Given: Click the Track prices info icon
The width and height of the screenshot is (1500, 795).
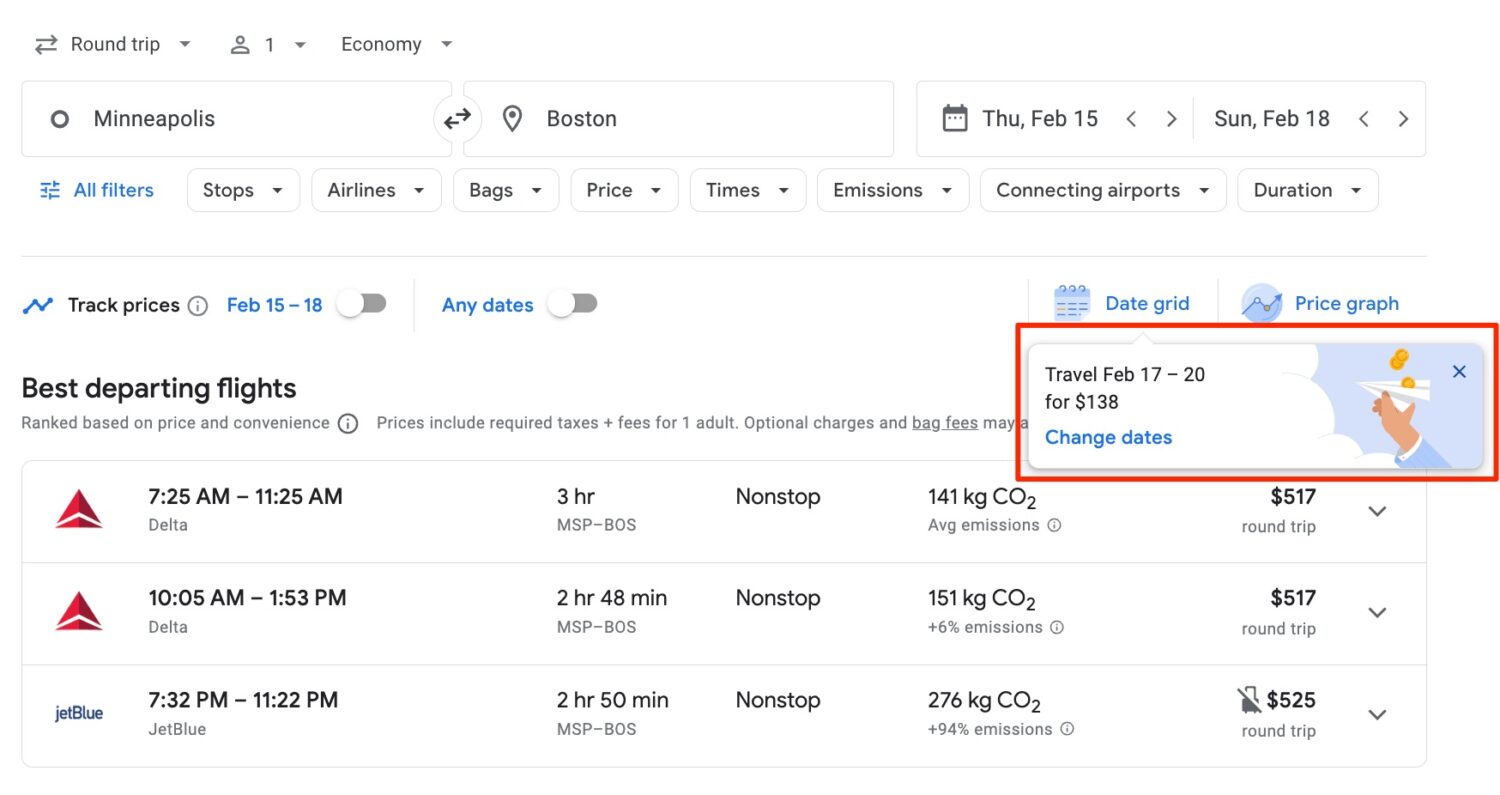Looking at the screenshot, I should tap(198, 305).
